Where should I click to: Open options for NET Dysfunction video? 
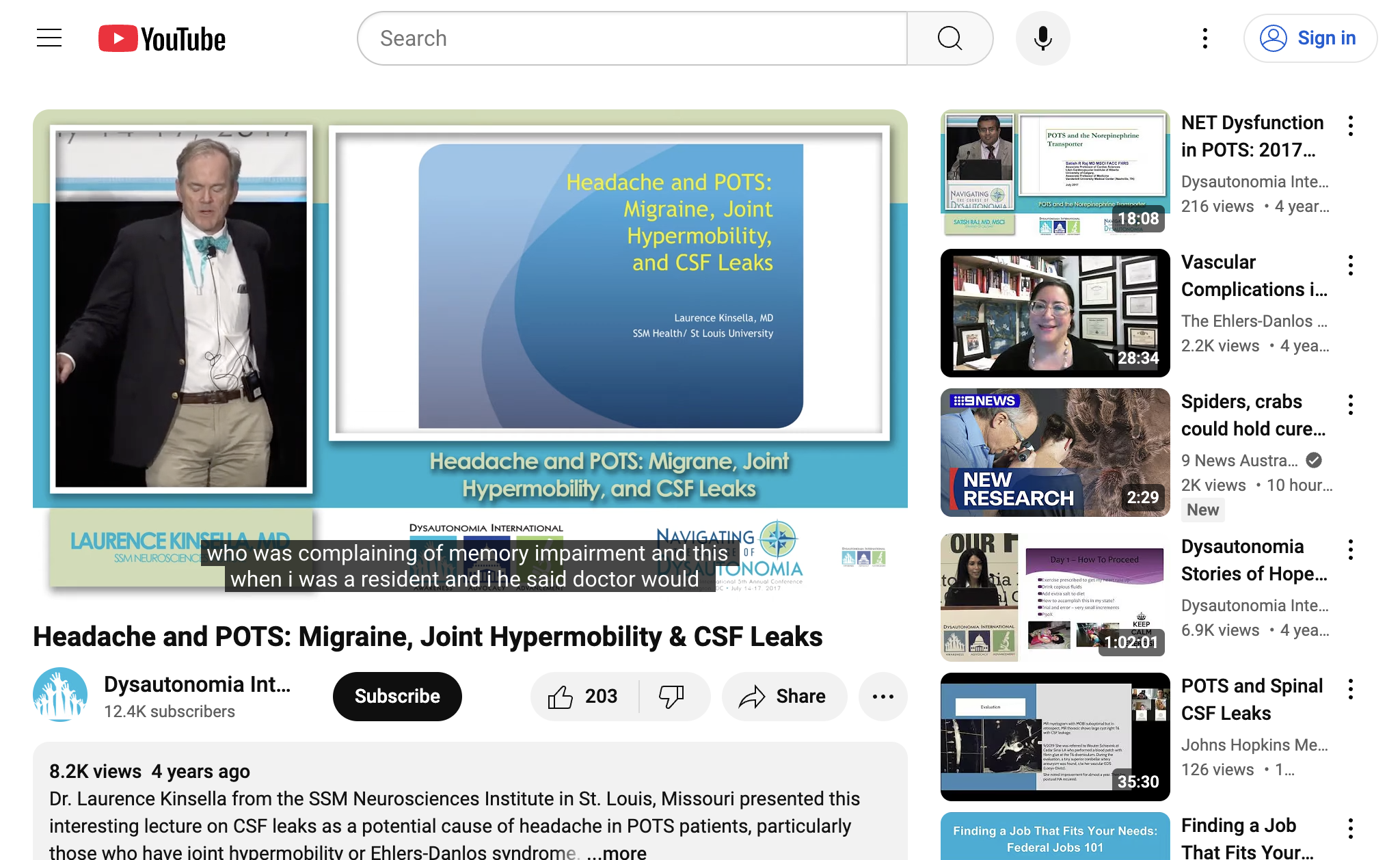point(1351,126)
